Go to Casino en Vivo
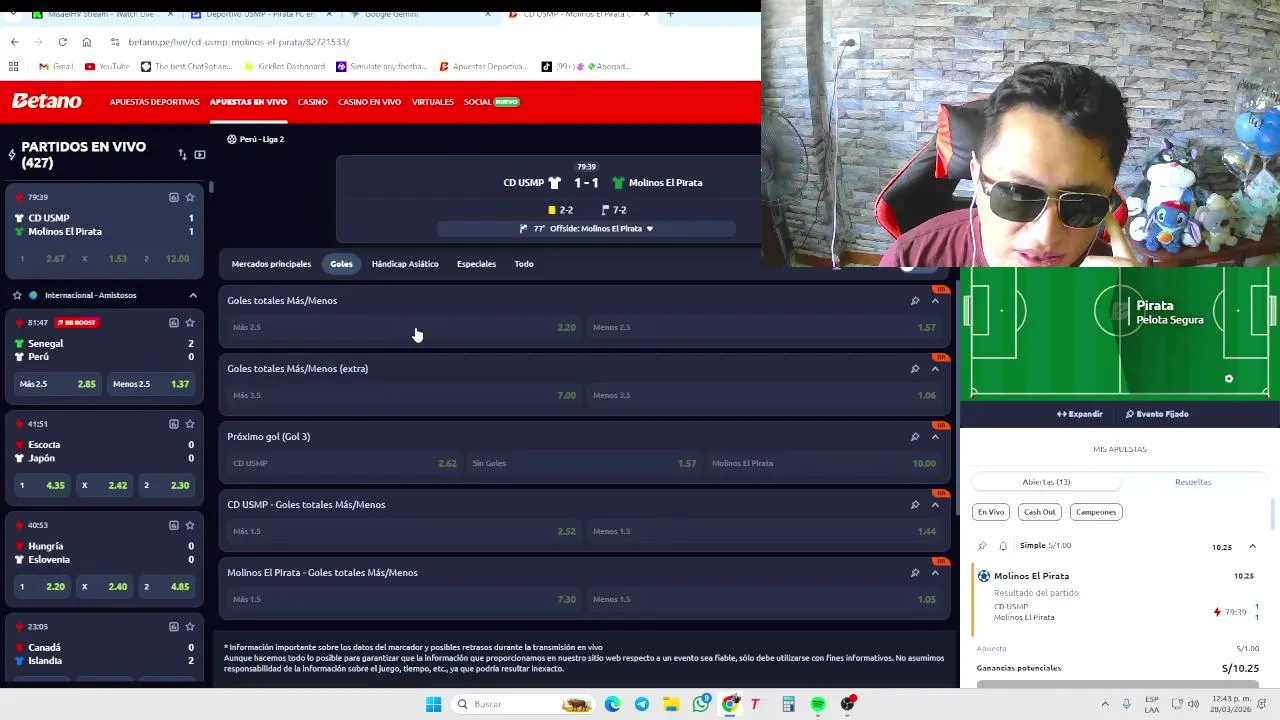1280x720 pixels. 369,102
